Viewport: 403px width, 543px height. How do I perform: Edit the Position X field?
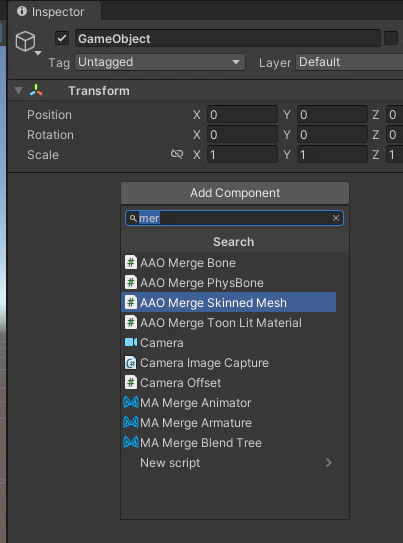242,115
